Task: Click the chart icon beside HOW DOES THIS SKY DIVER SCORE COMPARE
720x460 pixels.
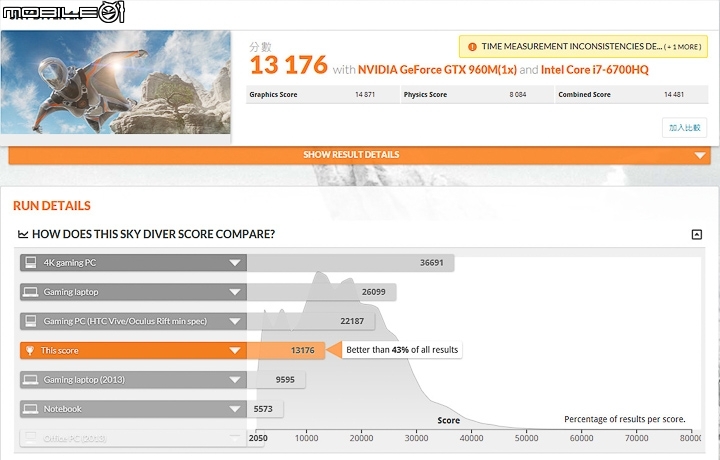Action: [23, 235]
